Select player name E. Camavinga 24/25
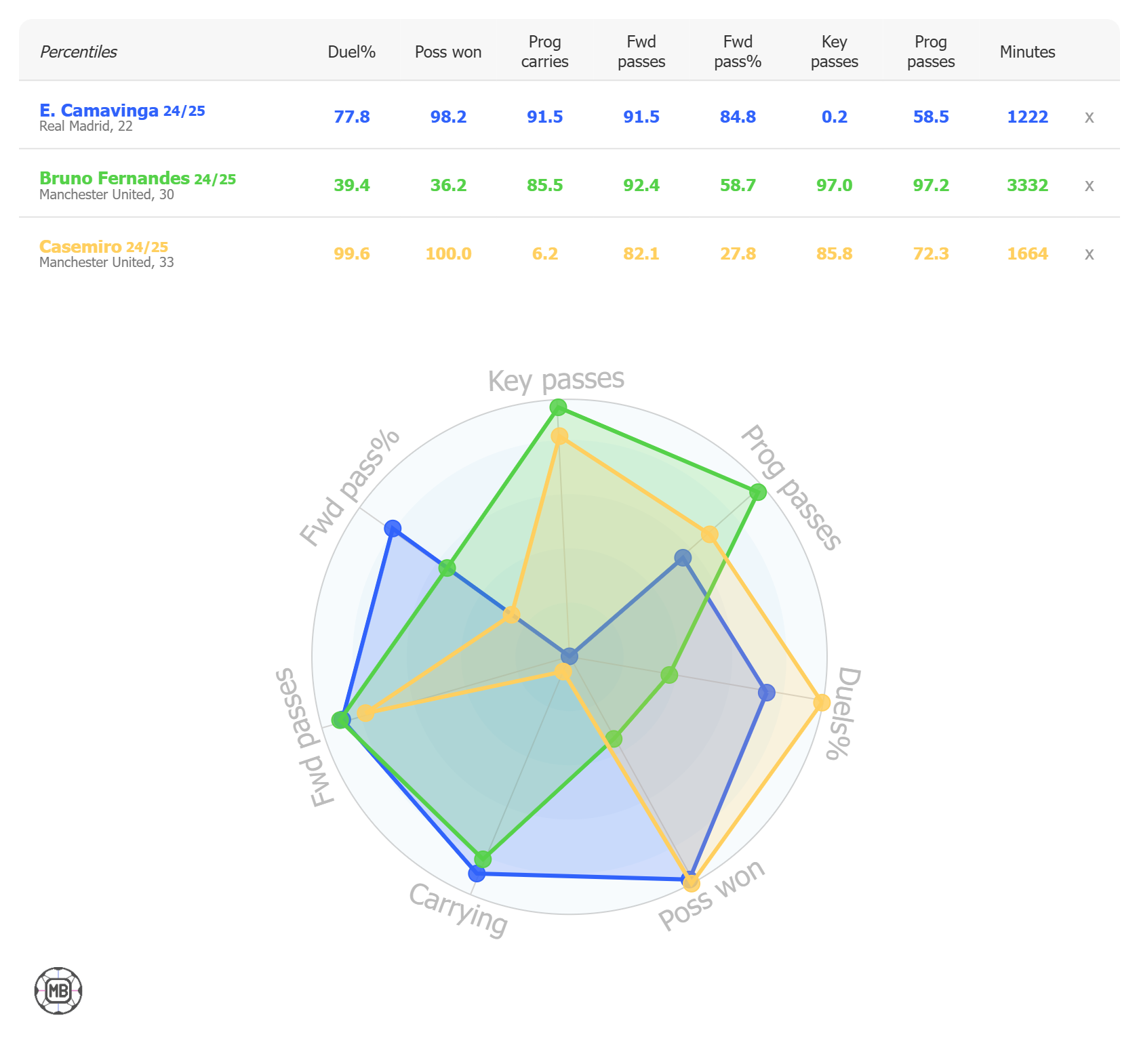 (122, 110)
